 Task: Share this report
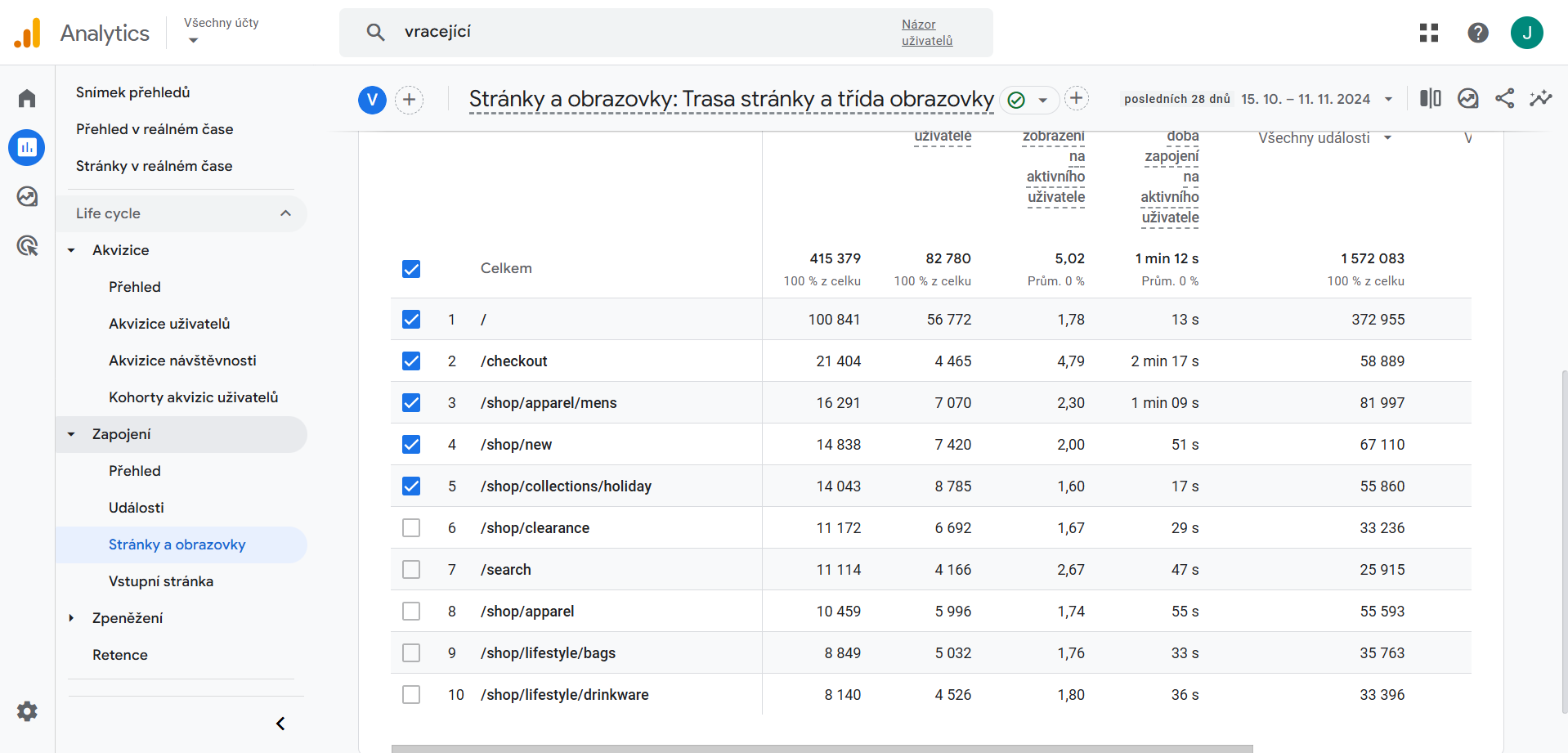click(1505, 99)
